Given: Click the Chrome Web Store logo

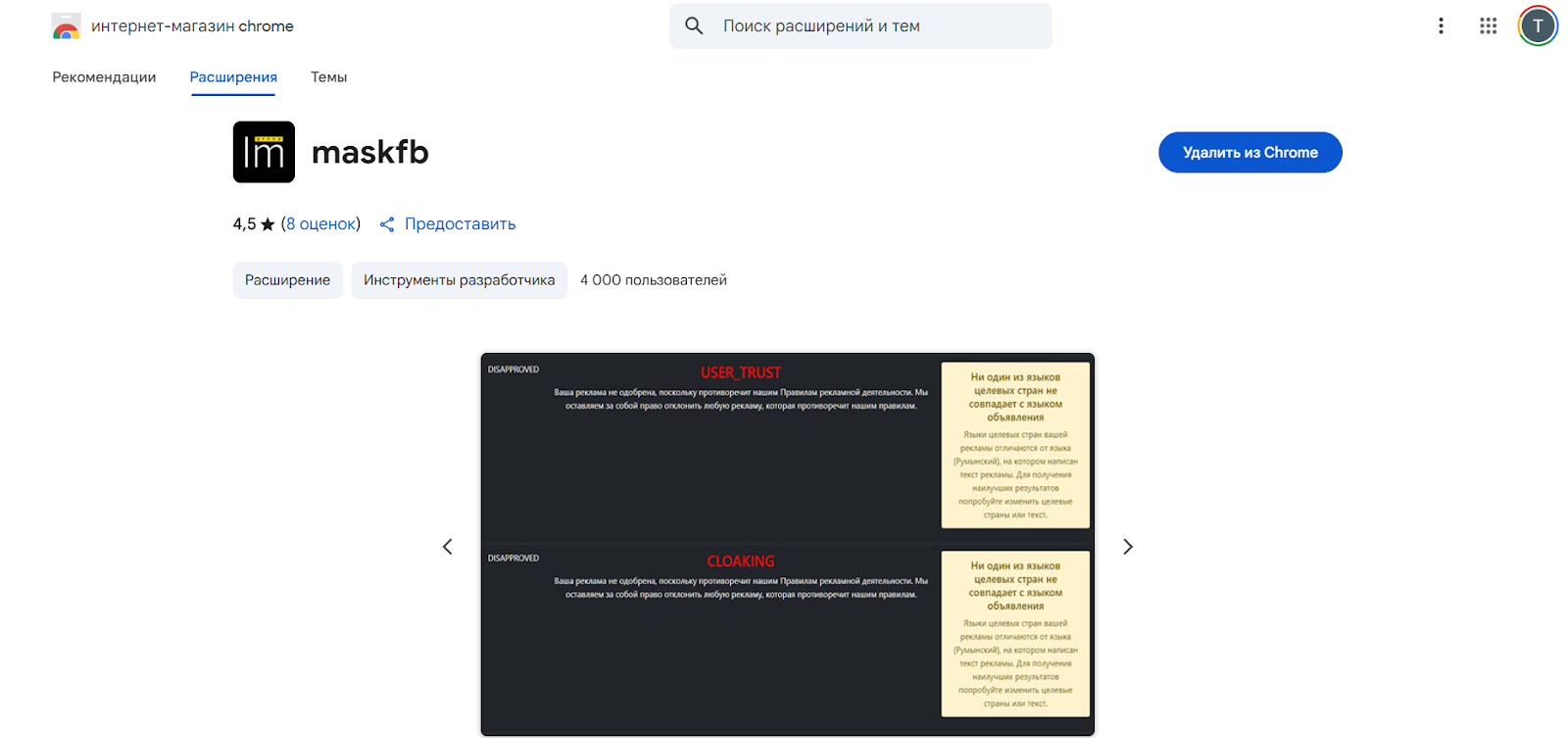Looking at the screenshot, I should point(66,26).
